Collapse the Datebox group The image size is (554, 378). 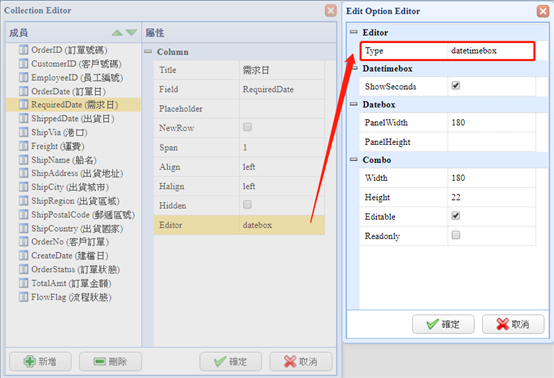[354, 104]
